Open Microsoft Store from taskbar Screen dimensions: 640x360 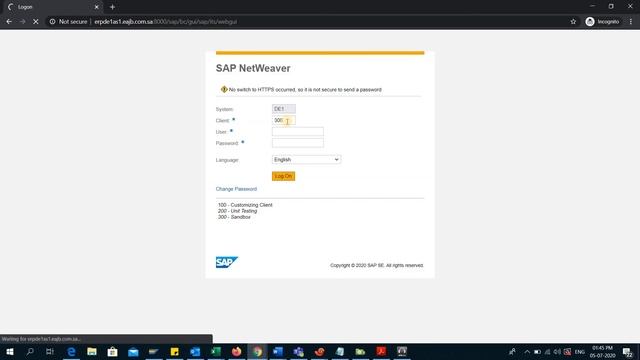112,351
